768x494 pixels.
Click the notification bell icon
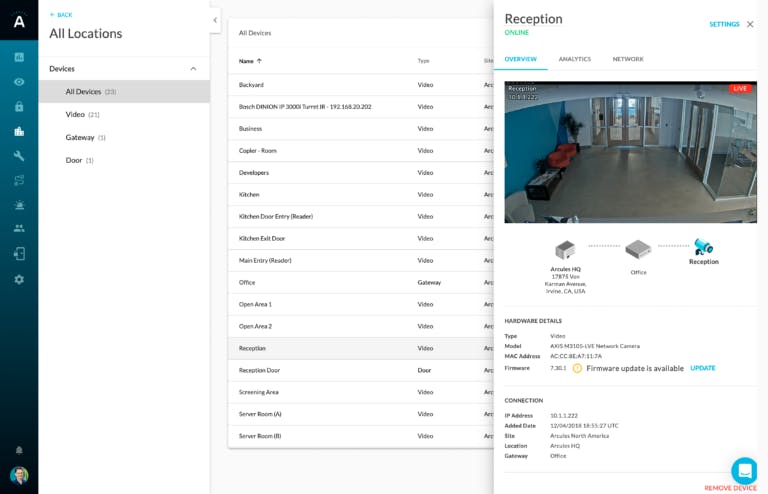(19, 450)
